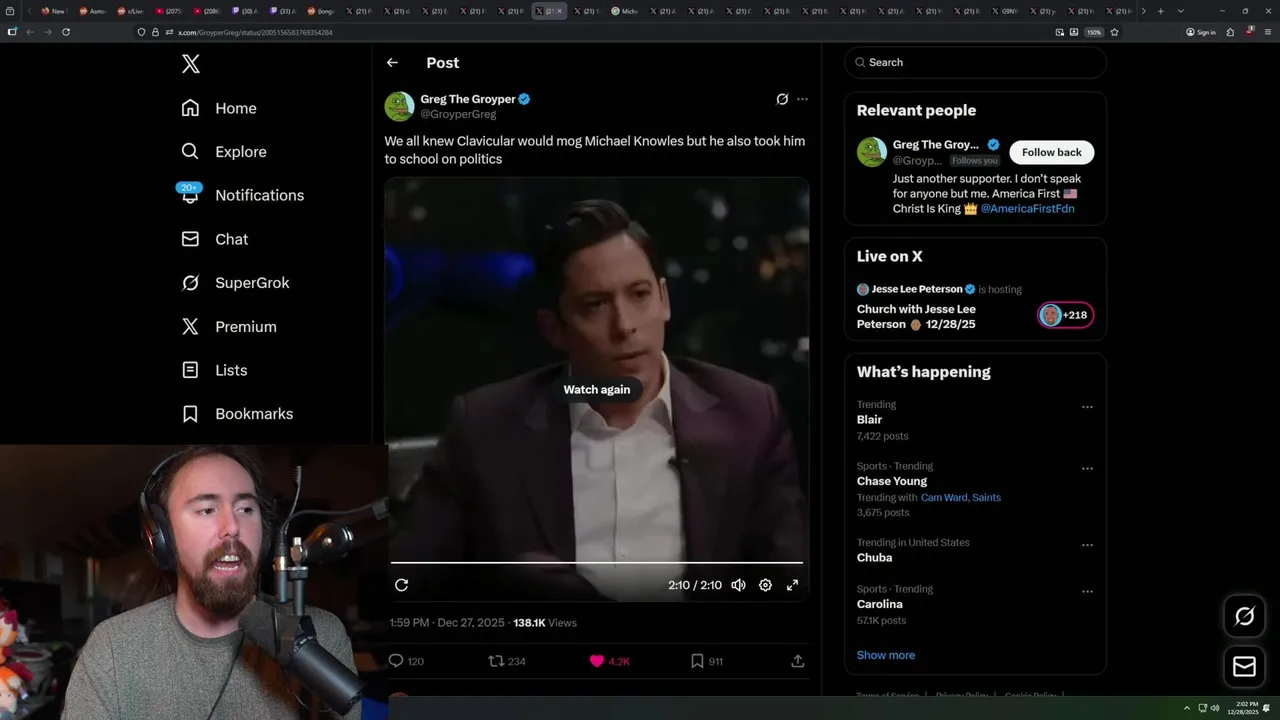The width and height of the screenshot is (1280, 720).
Task: Open the @AmericaFirstFdn link
Action: point(1027,209)
